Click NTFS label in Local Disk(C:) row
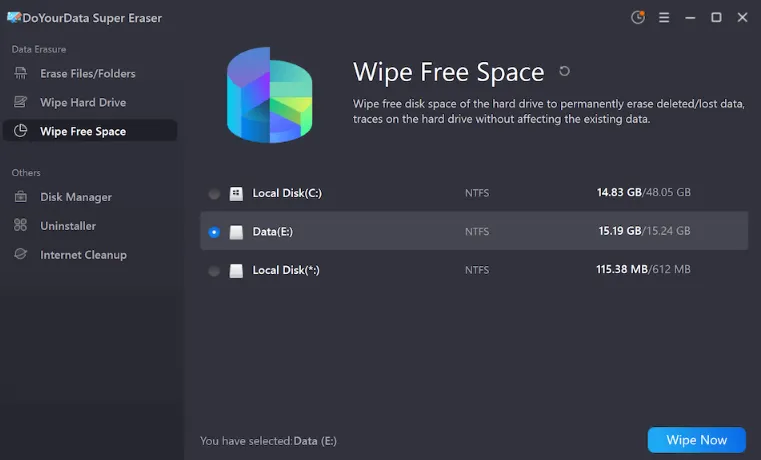761x460 pixels. pyautogui.click(x=477, y=193)
